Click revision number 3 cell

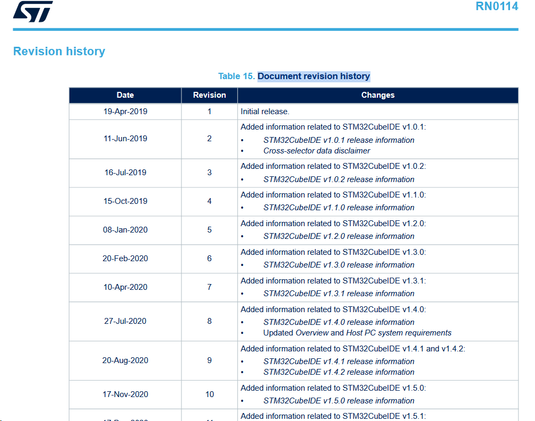pyautogui.click(x=209, y=172)
